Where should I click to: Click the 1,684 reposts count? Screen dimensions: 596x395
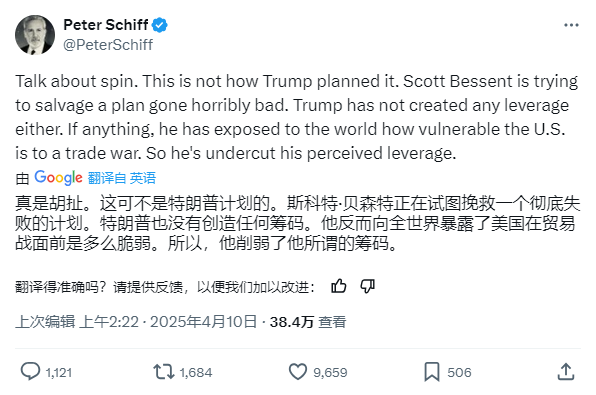[196, 373]
